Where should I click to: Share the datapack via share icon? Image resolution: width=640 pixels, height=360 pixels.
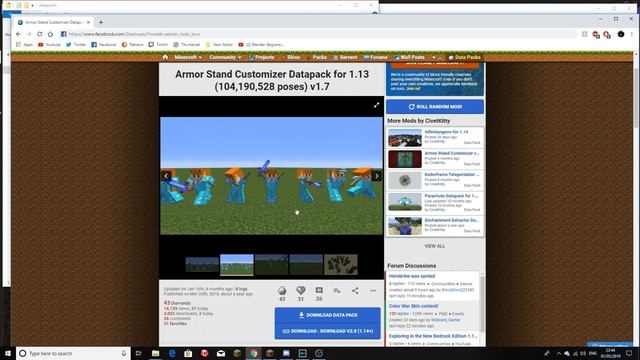(355, 291)
